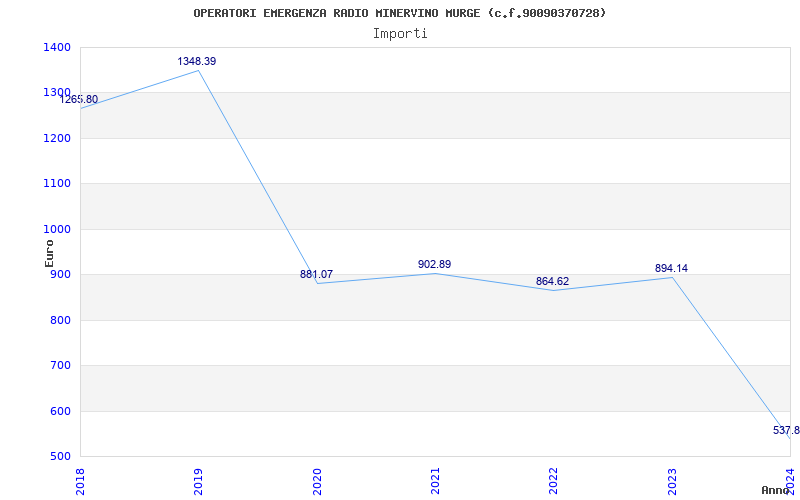Click the 2024 x-axis label
Image resolution: width=800 pixels, height=500 pixels.
(x=790, y=481)
